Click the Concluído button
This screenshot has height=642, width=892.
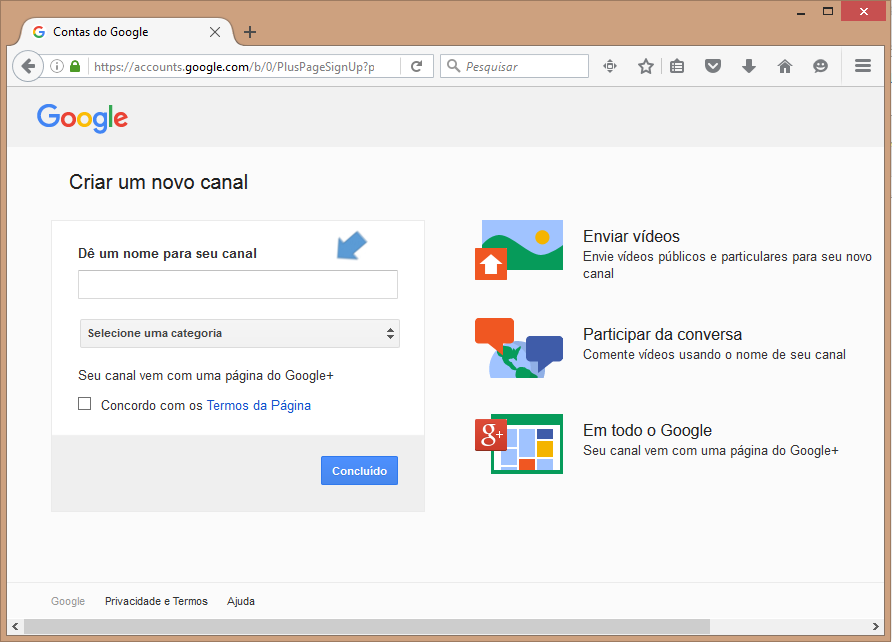[360, 470]
